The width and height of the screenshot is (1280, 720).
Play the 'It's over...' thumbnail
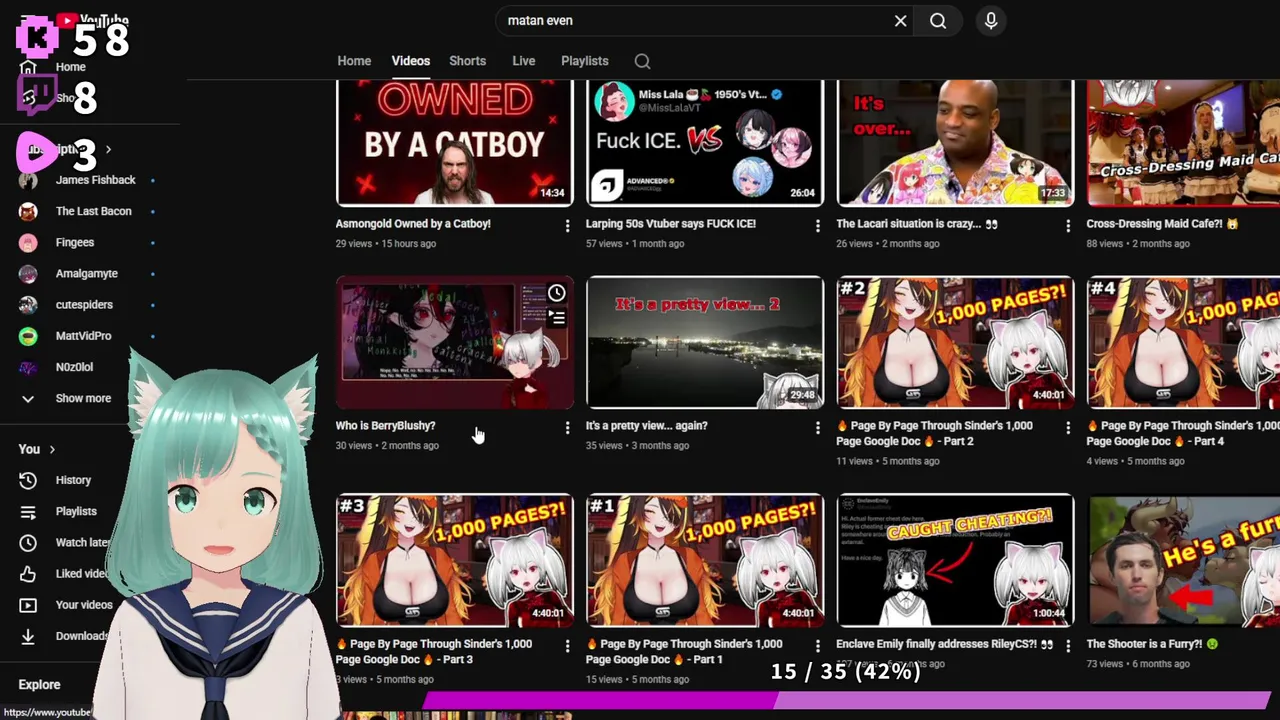pos(955,143)
